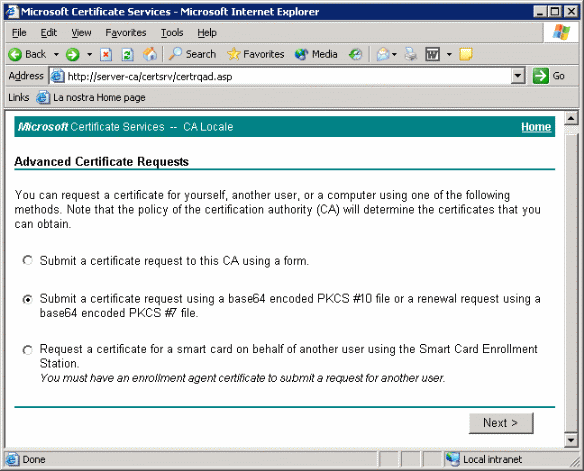584x471 pixels.
Task: Click the Print icon
Action: point(411,54)
